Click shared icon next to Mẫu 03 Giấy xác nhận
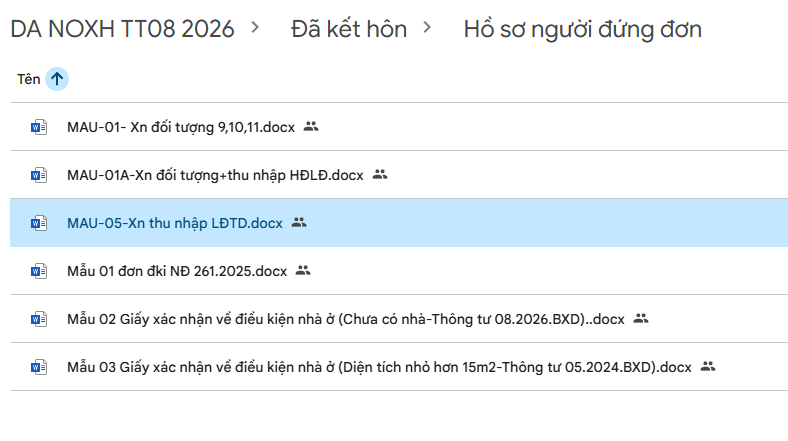This screenshot has width=788, height=441. (707, 367)
